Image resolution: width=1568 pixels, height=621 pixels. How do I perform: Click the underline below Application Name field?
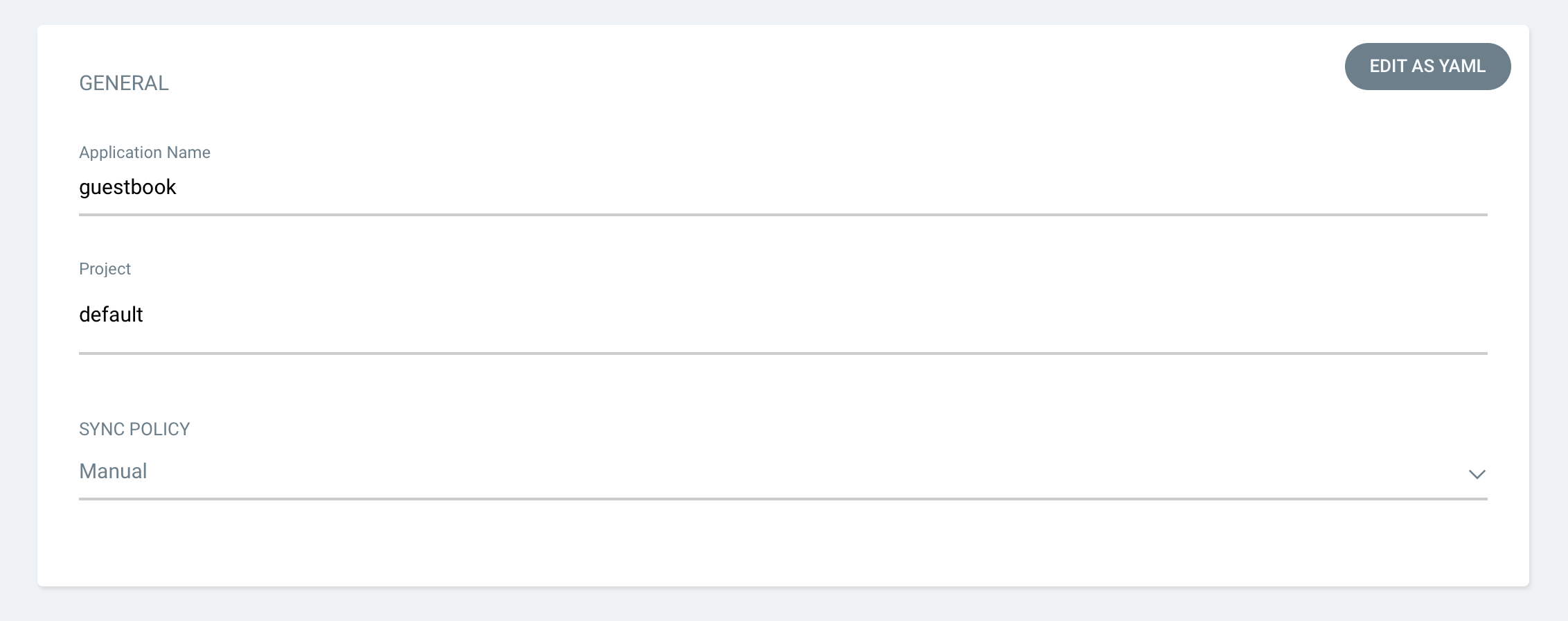coord(783,215)
